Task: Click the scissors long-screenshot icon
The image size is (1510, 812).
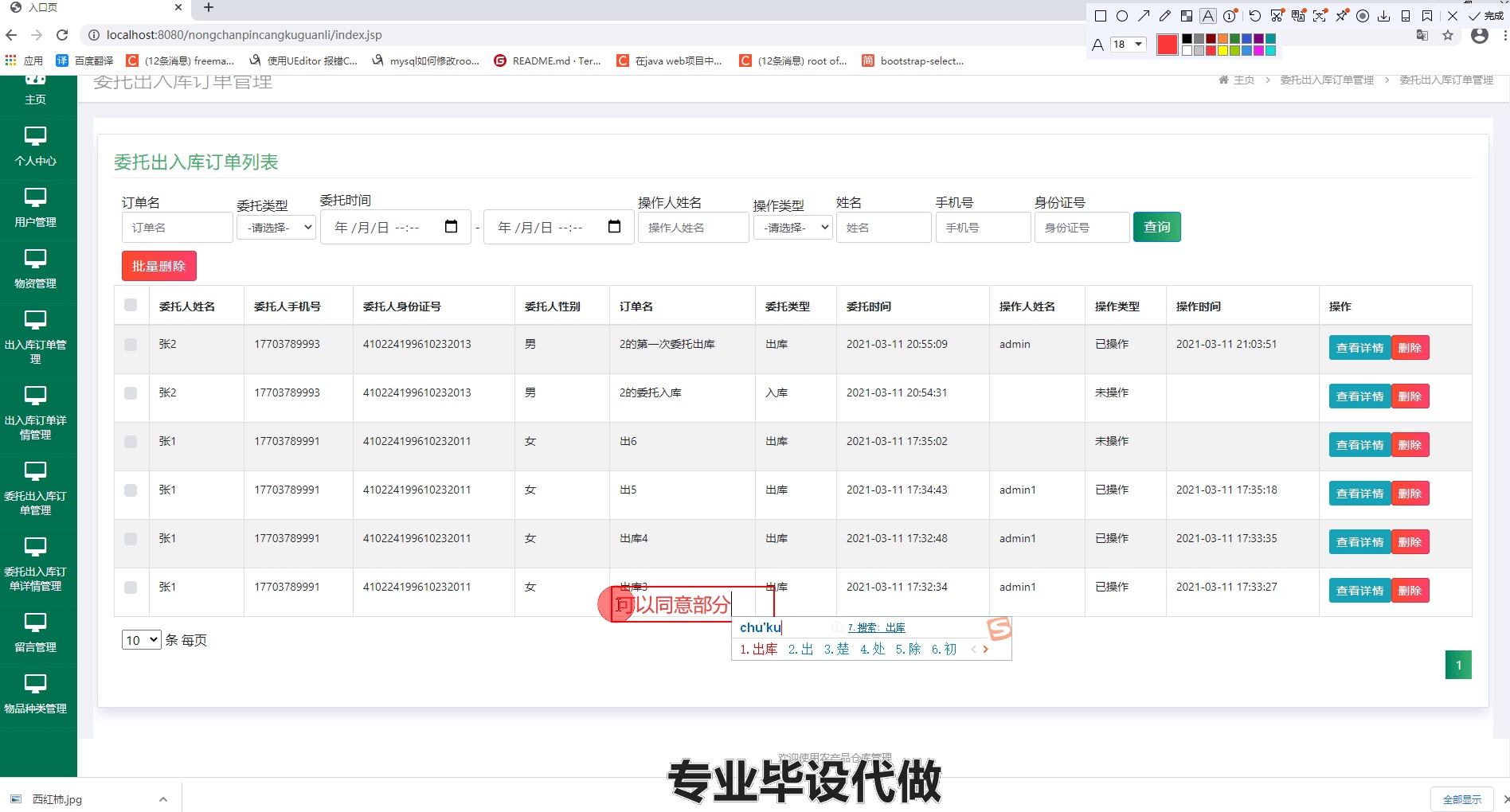Action: (1277, 16)
